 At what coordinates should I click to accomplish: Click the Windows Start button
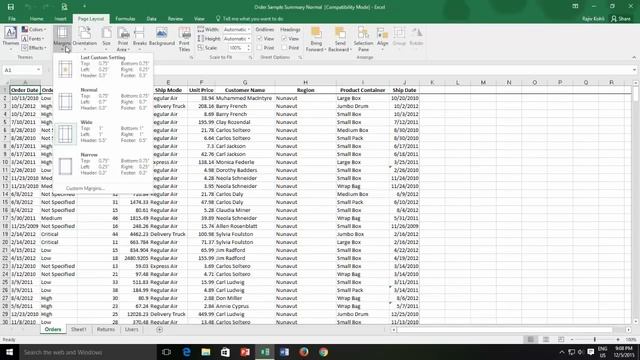click(9, 352)
